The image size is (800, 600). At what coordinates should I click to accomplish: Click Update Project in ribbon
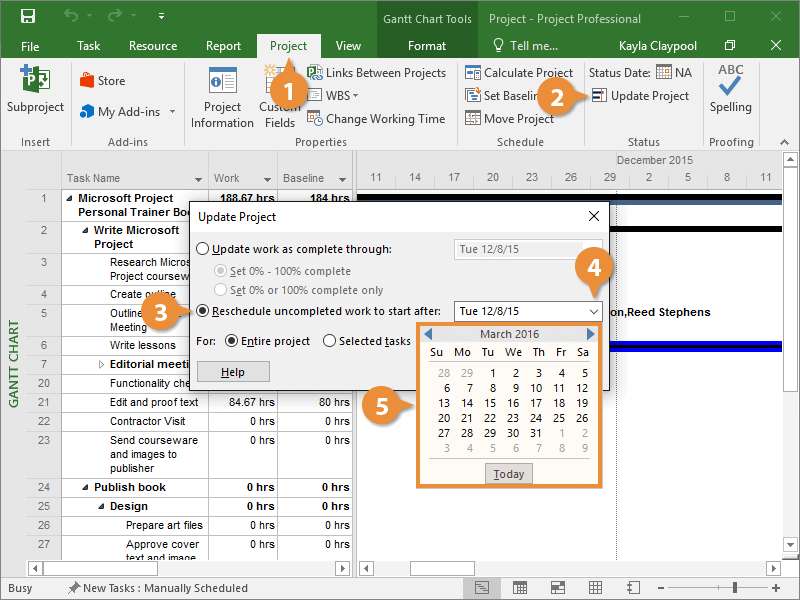click(x=640, y=96)
